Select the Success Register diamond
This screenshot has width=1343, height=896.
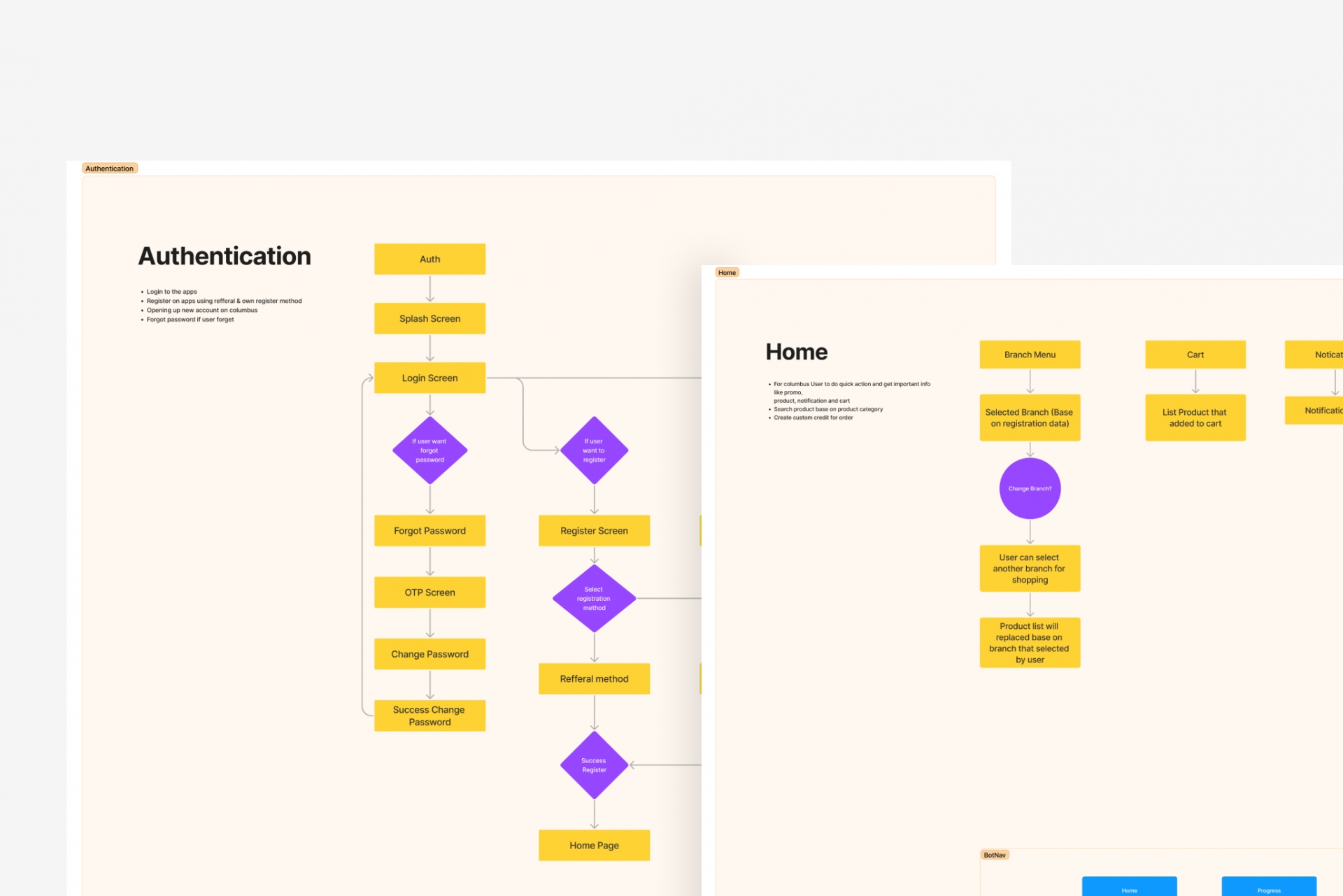(x=594, y=765)
